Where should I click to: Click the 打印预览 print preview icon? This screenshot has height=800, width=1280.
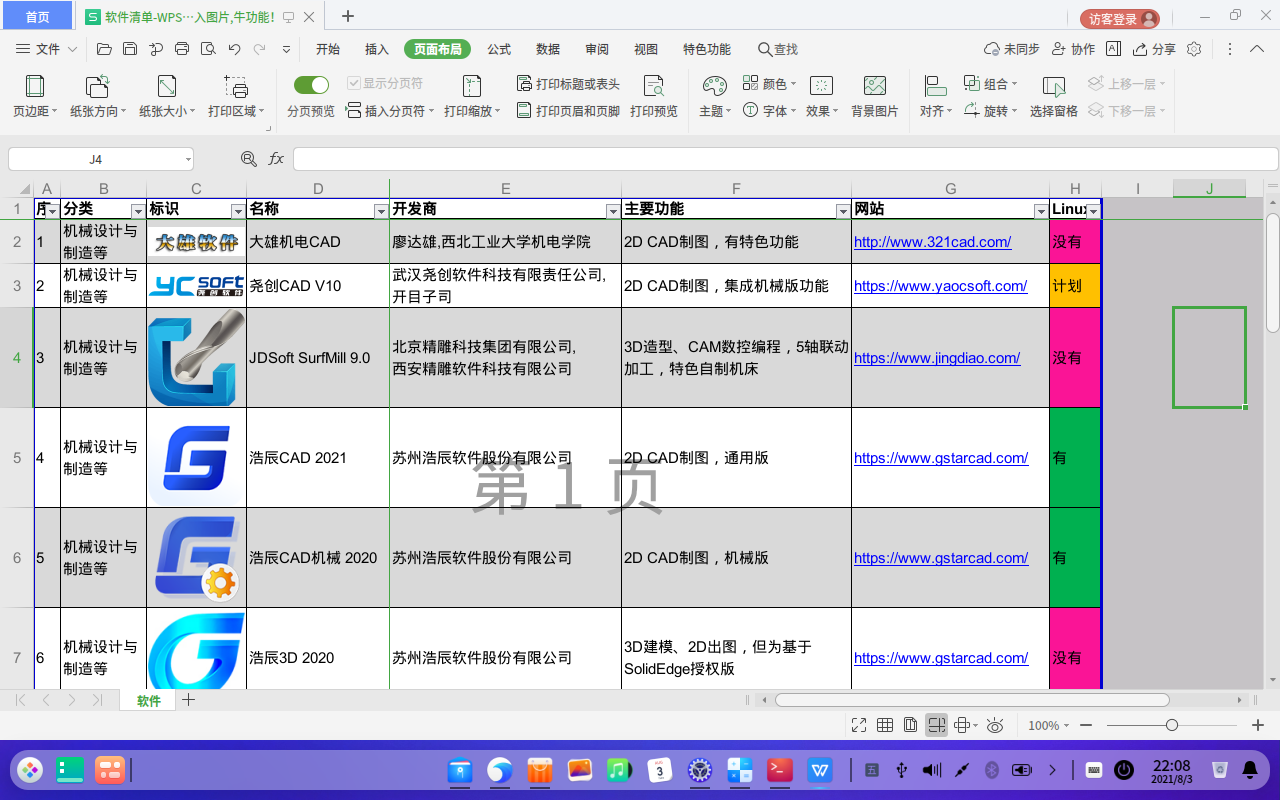[x=654, y=88]
